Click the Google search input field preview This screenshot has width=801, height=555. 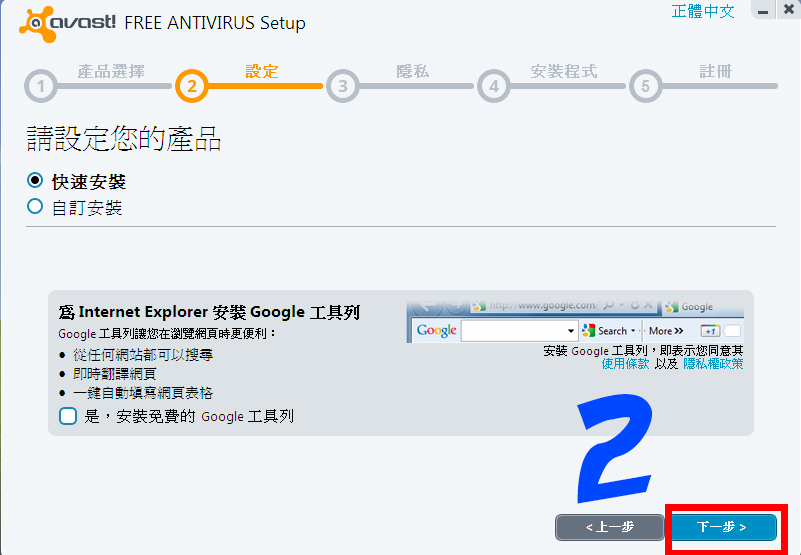pyautogui.click(x=513, y=331)
